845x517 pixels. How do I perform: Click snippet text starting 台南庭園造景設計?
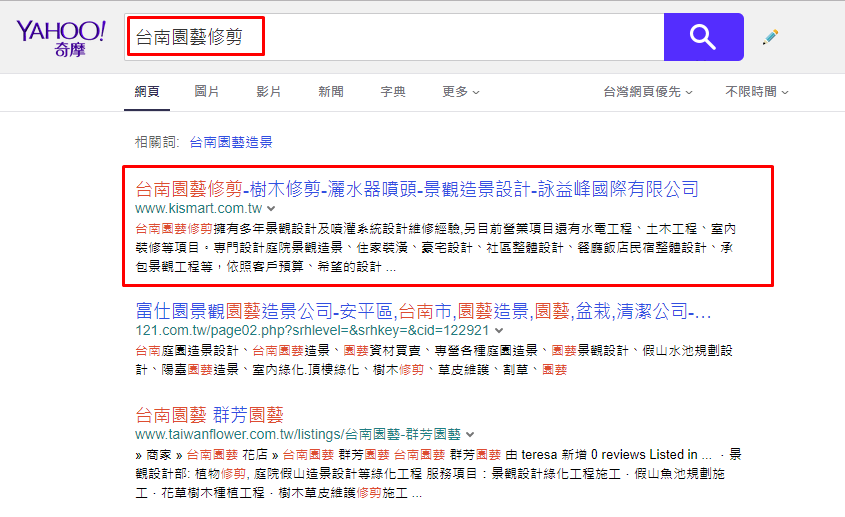(434, 360)
